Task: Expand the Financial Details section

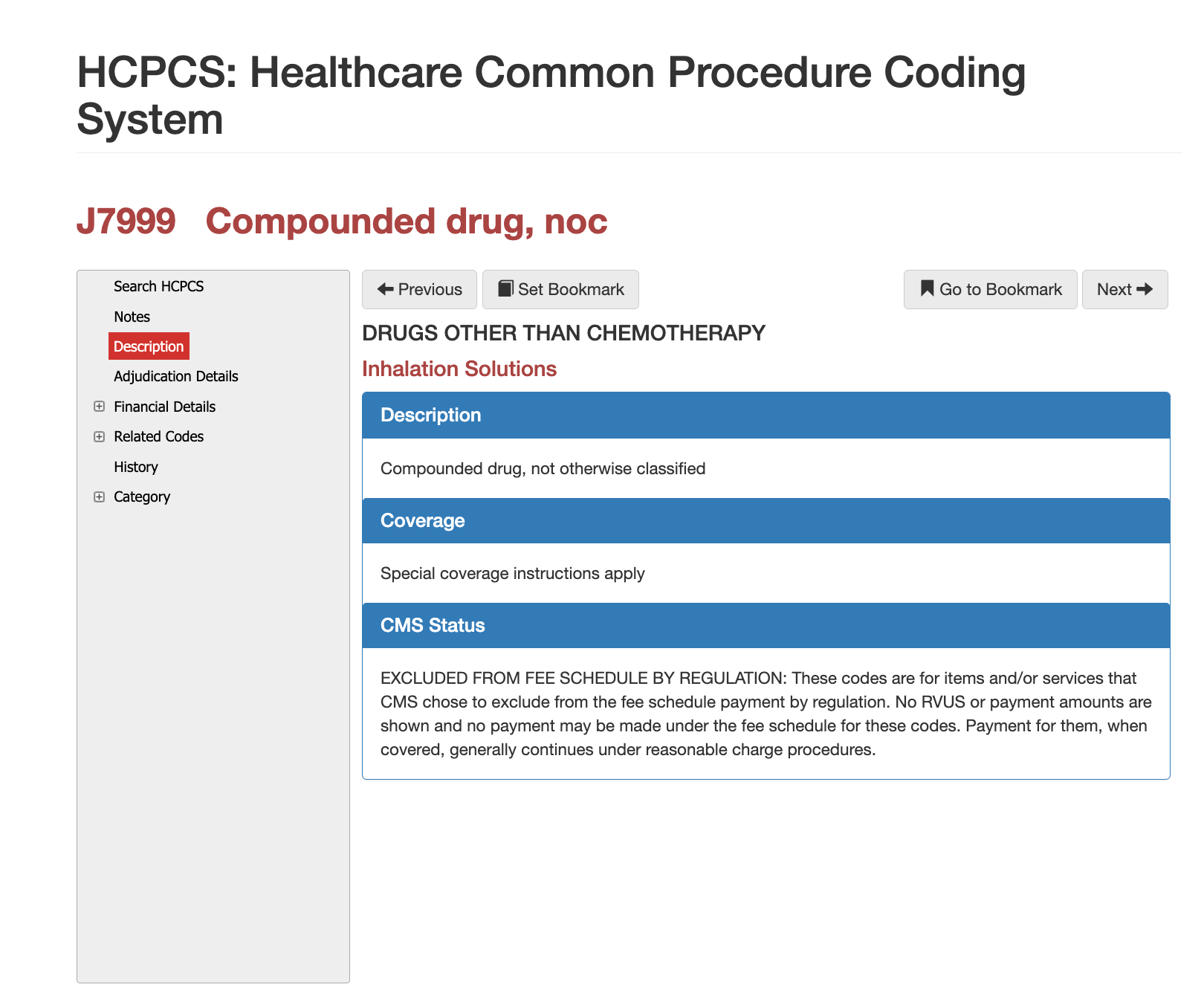Action: tap(164, 407)
